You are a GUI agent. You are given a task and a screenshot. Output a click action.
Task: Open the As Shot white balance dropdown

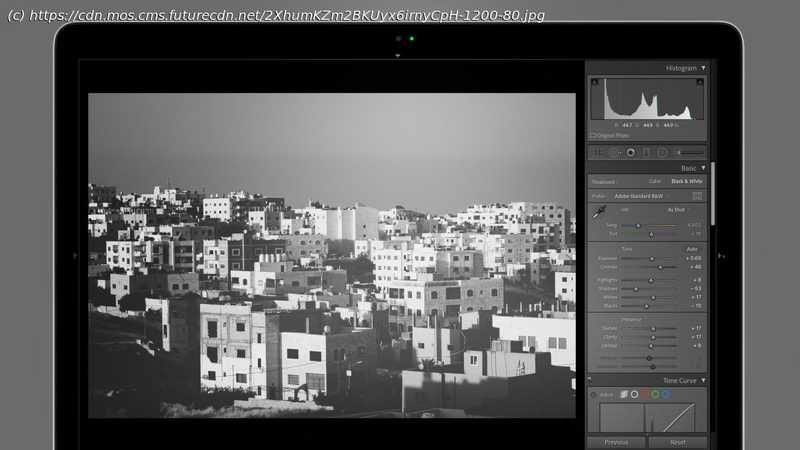676,210
